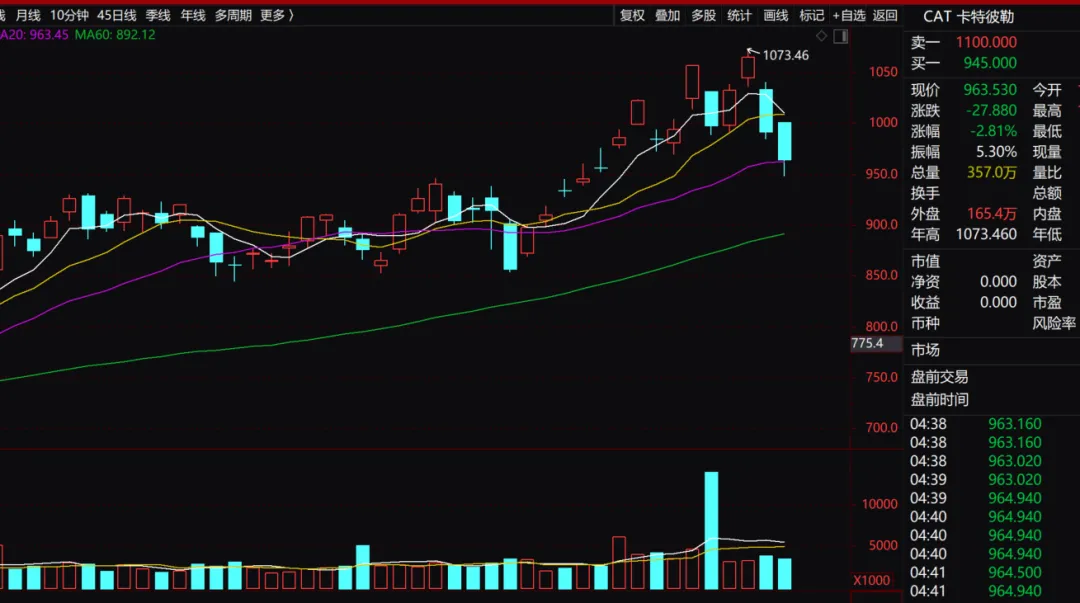Click the CAT 卡特彼勒 stock title
Image resolution: width=1080 pixels, height=603 pixels.
968,17
